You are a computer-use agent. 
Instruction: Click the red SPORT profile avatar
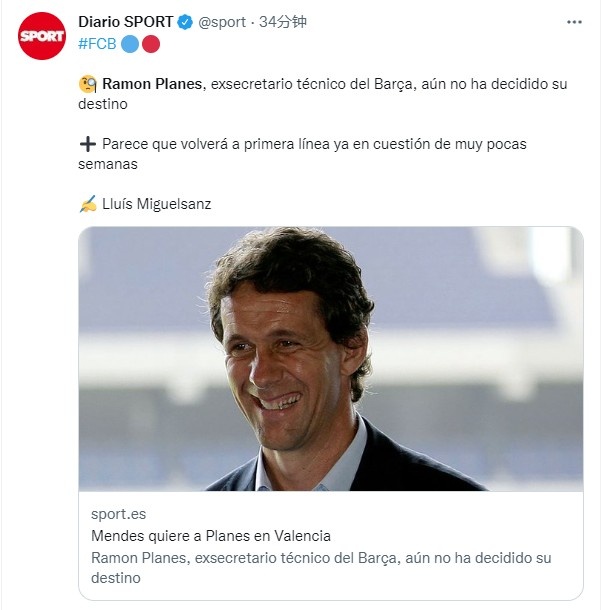(x=41, y=36)
